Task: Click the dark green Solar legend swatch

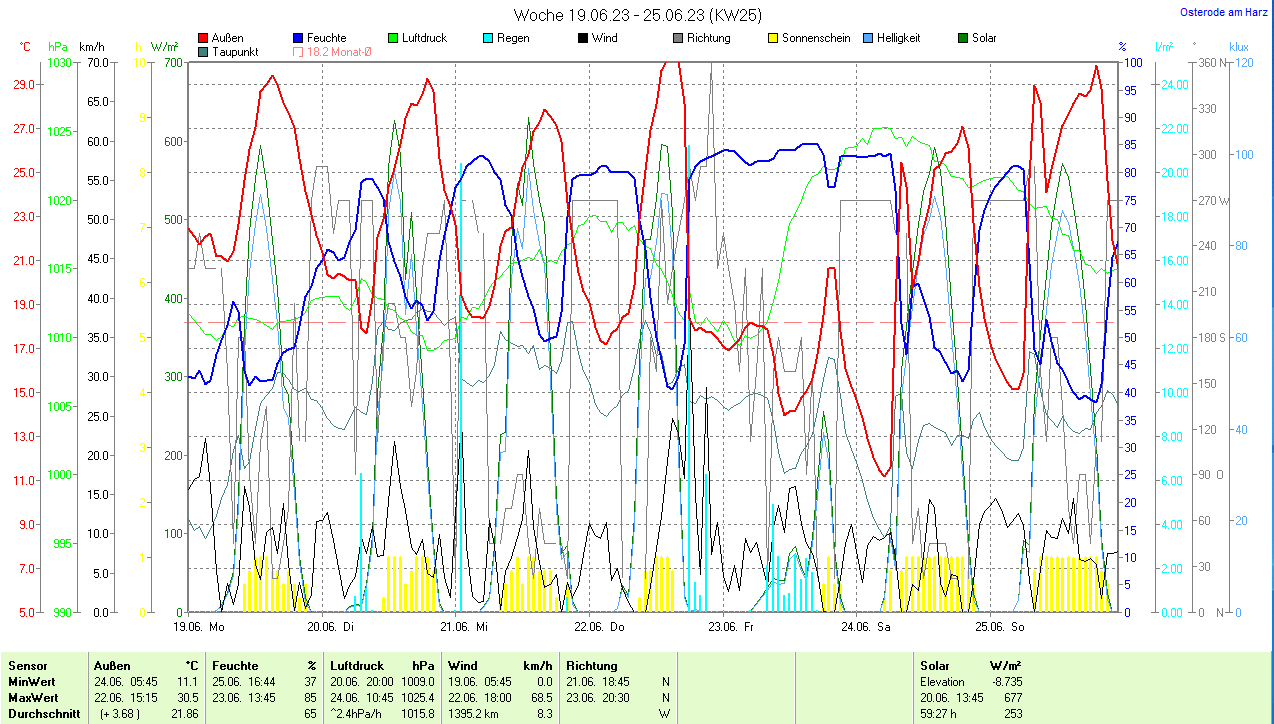Action: point(963,38)
